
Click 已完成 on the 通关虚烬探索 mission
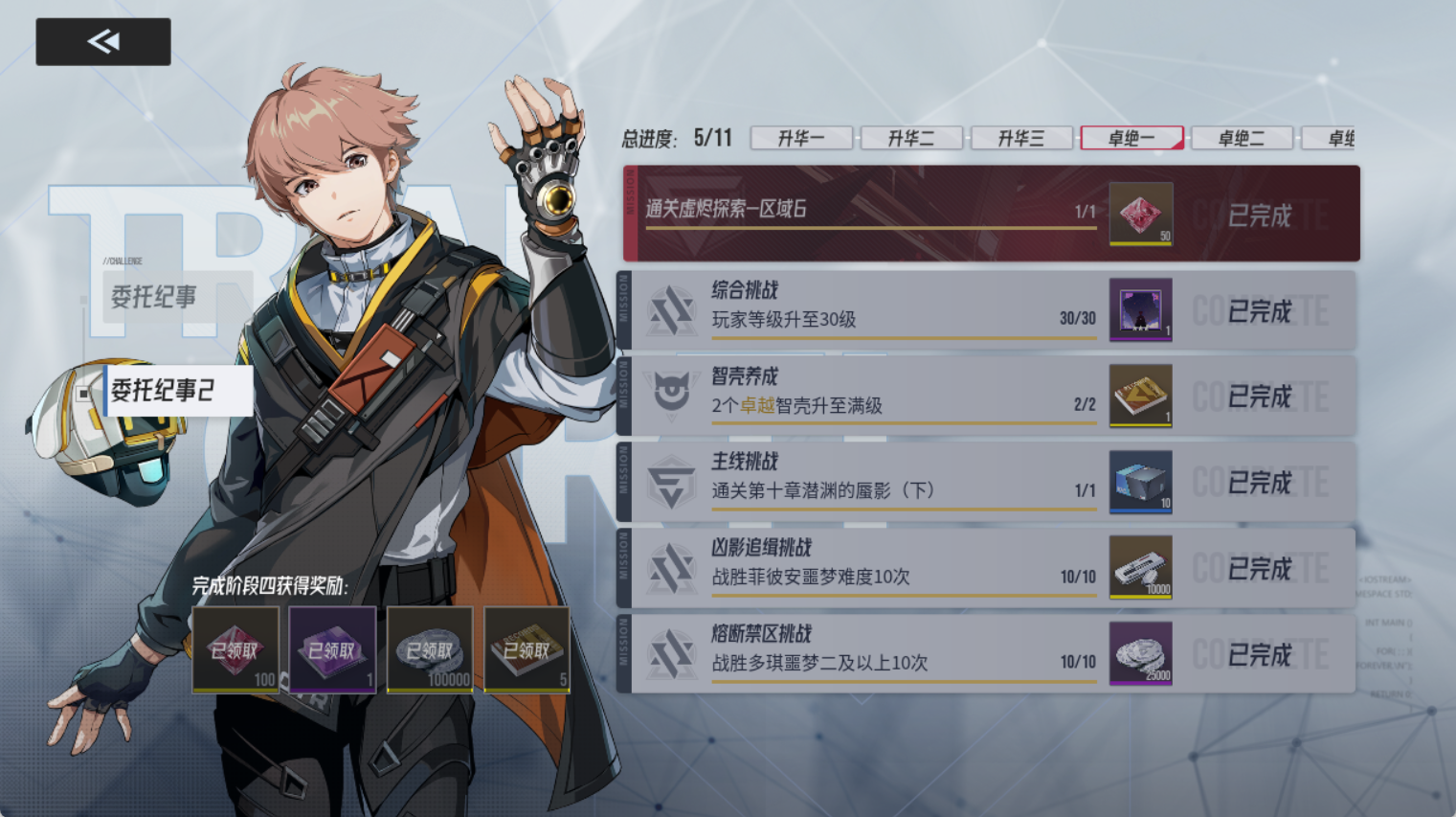(1260, 216)
